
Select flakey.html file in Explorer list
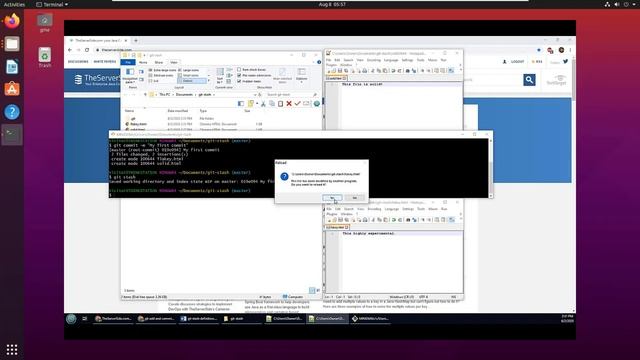[138, 124]
